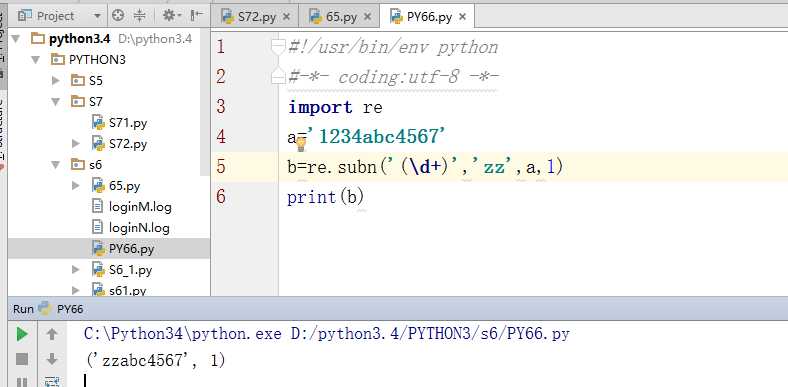Click the loginN.log text file icon
This screenshot has height=387, width=788.
pyautogui.click(x=98, y=227)
